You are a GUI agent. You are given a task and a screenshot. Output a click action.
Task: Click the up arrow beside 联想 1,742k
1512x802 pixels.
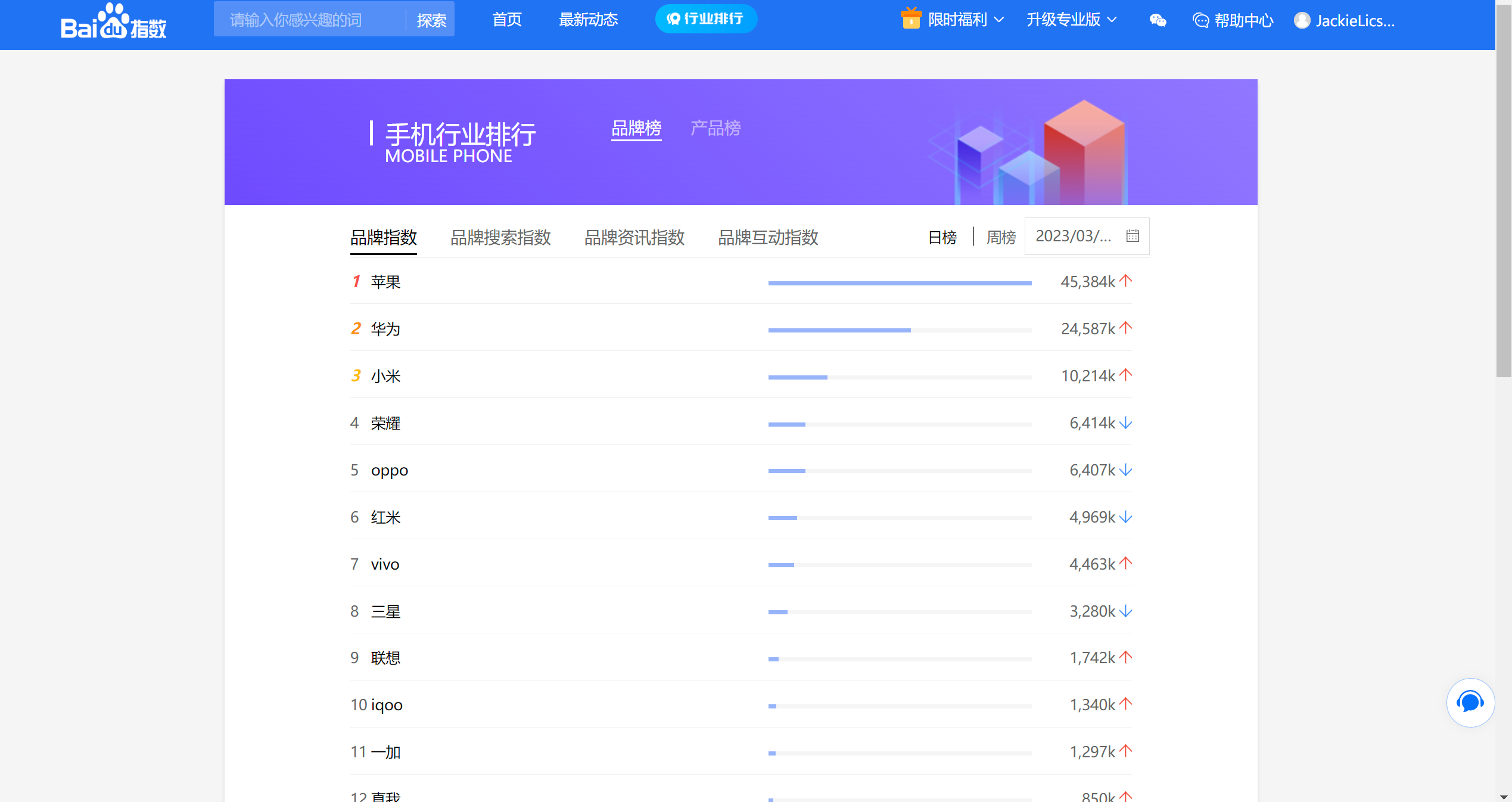[1125, 657]
